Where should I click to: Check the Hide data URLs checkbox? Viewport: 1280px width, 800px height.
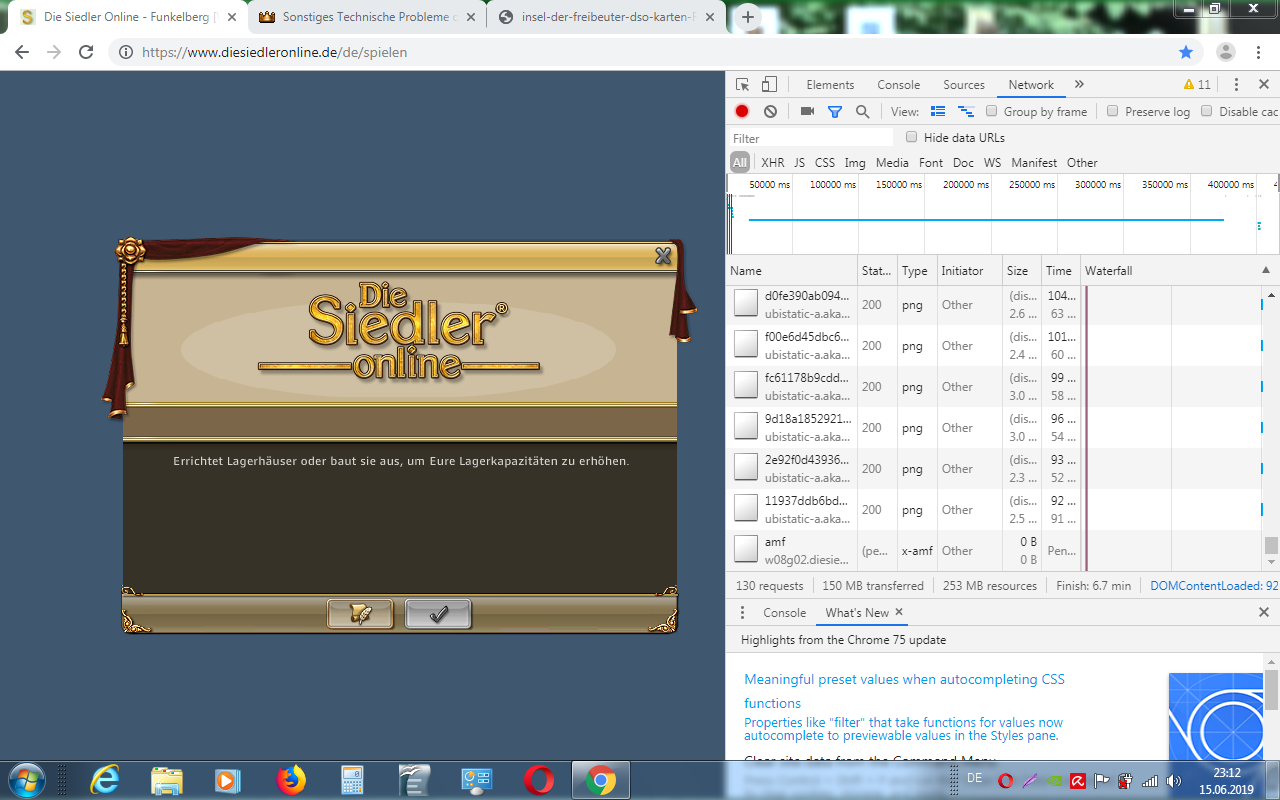coord(911,137)
